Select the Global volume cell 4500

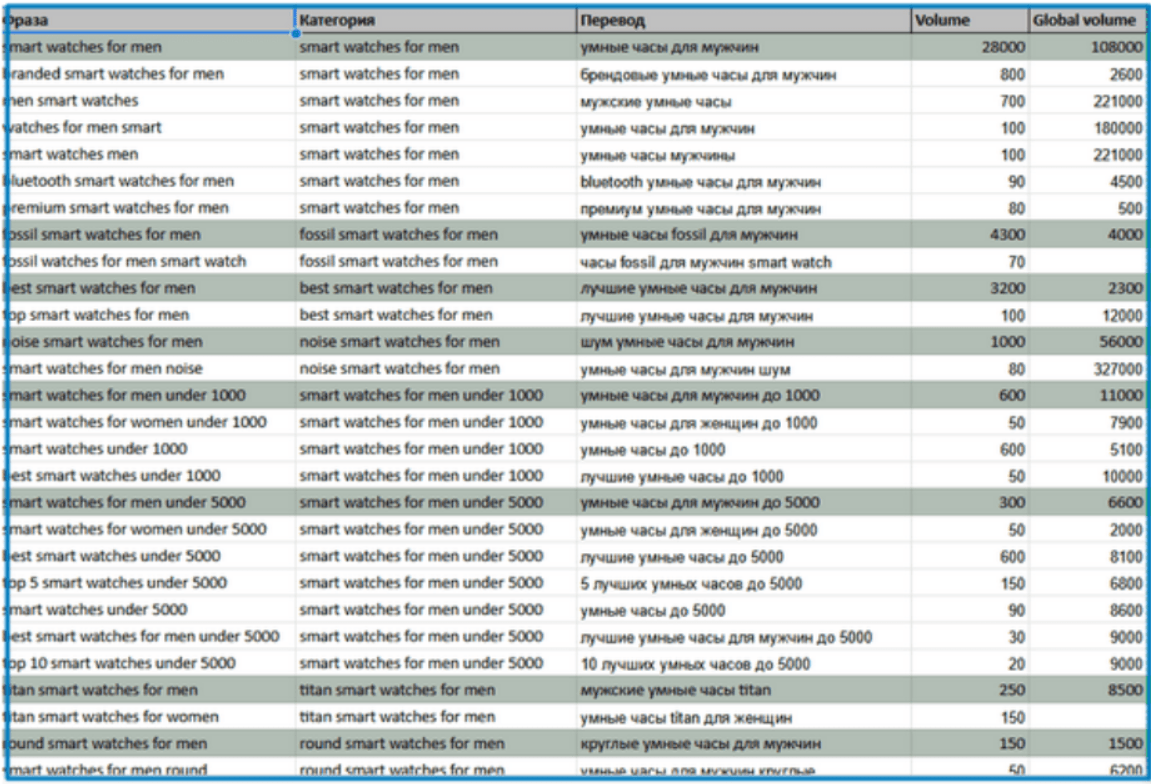pos(1086,181)
